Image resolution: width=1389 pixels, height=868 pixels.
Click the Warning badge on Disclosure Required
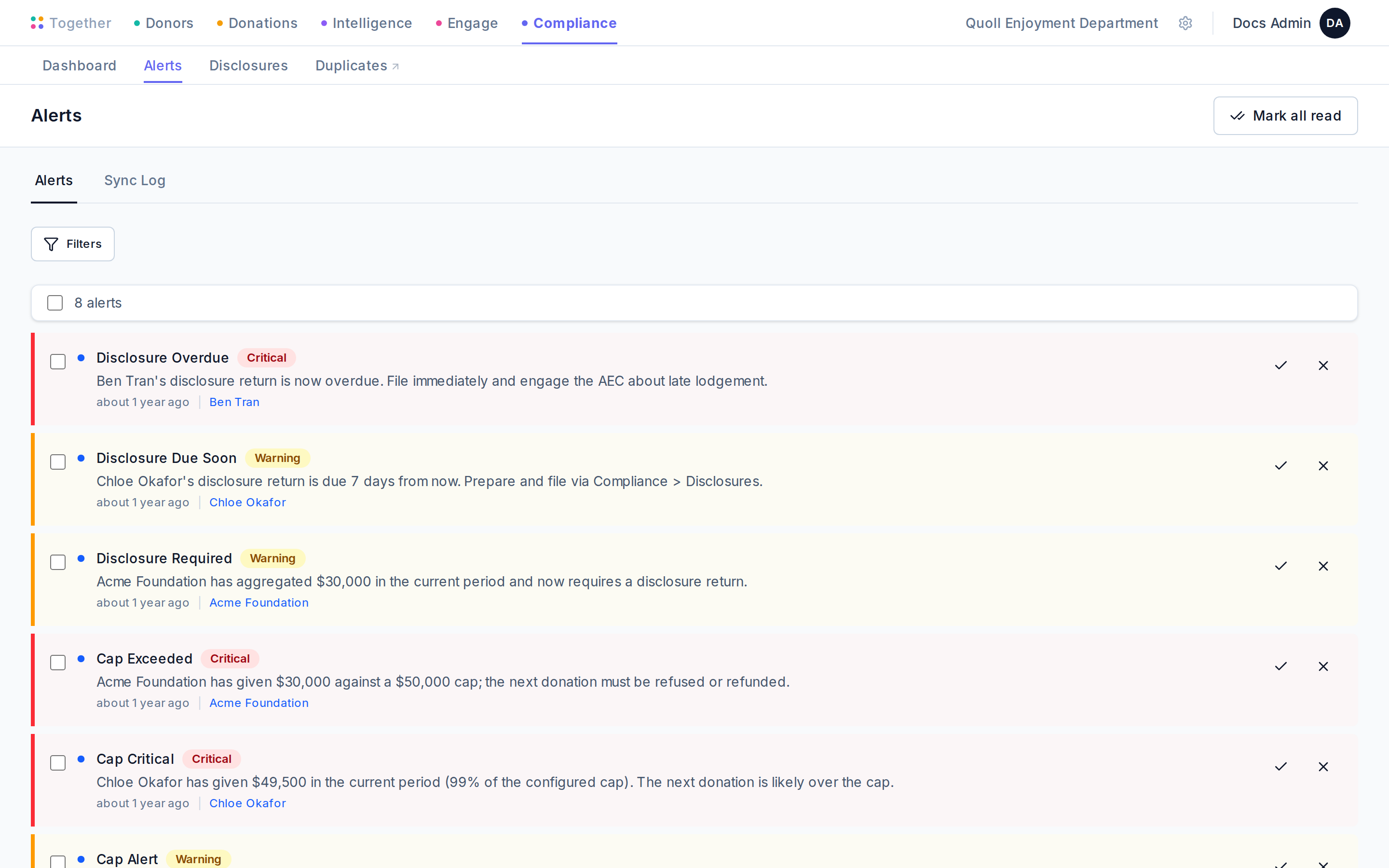(x=272, y=558)
